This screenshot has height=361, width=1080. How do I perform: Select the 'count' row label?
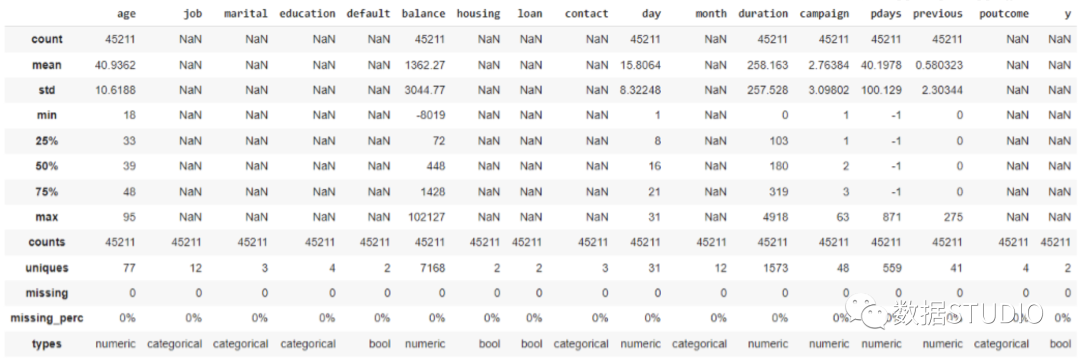coord(47,39)
